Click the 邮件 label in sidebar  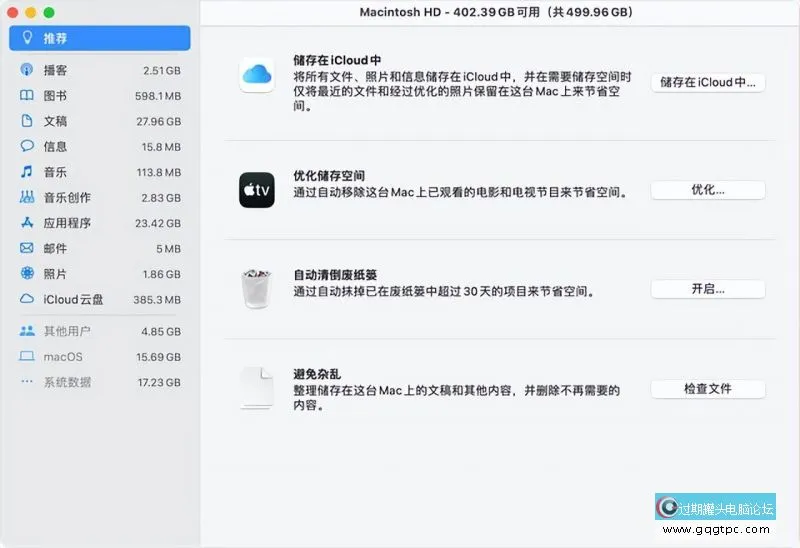[55, 249]
